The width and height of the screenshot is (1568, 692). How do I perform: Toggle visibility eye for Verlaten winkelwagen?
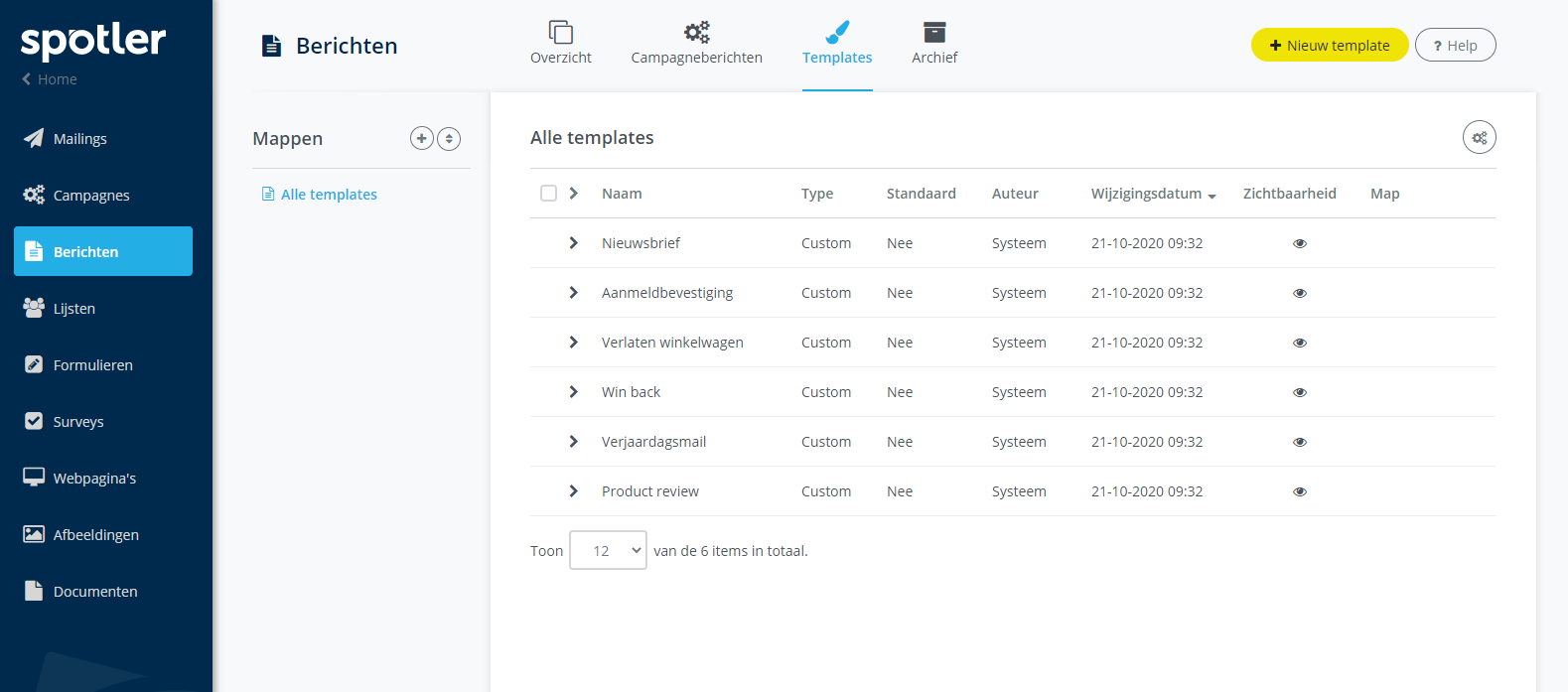1300,343
